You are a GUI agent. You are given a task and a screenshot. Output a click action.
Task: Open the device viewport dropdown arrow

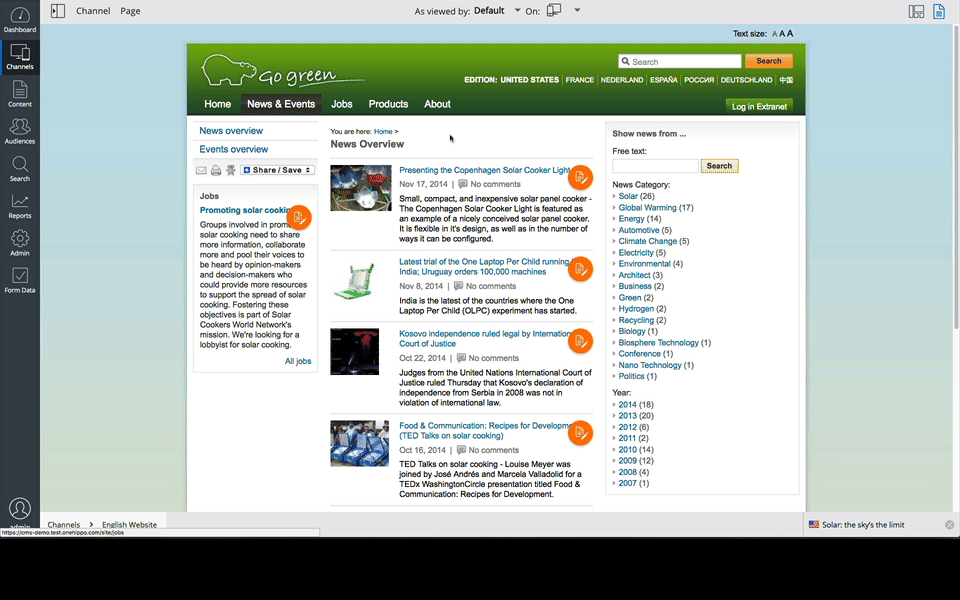click(577, 10)
